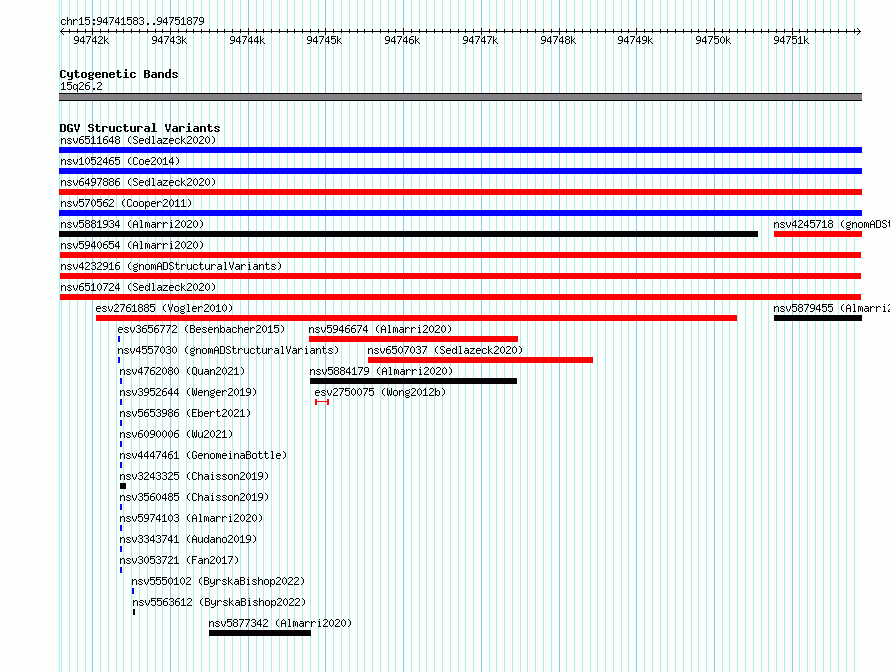This screenshot has height=672, width=890.
Task: Open the nsv4245718 variant label
Action: click(x=831, y=224)
